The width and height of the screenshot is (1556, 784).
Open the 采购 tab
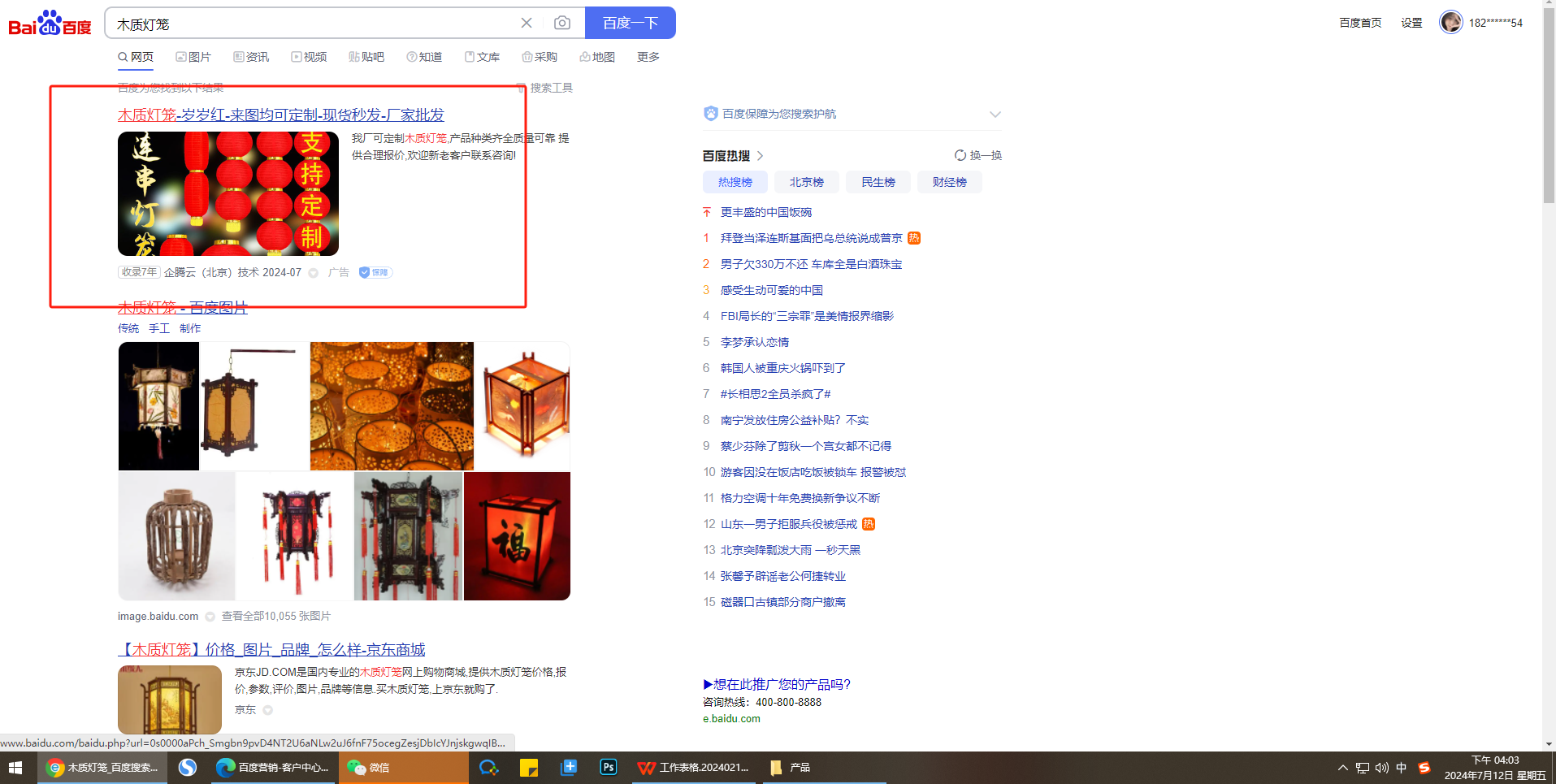click(x=540, y=57)
